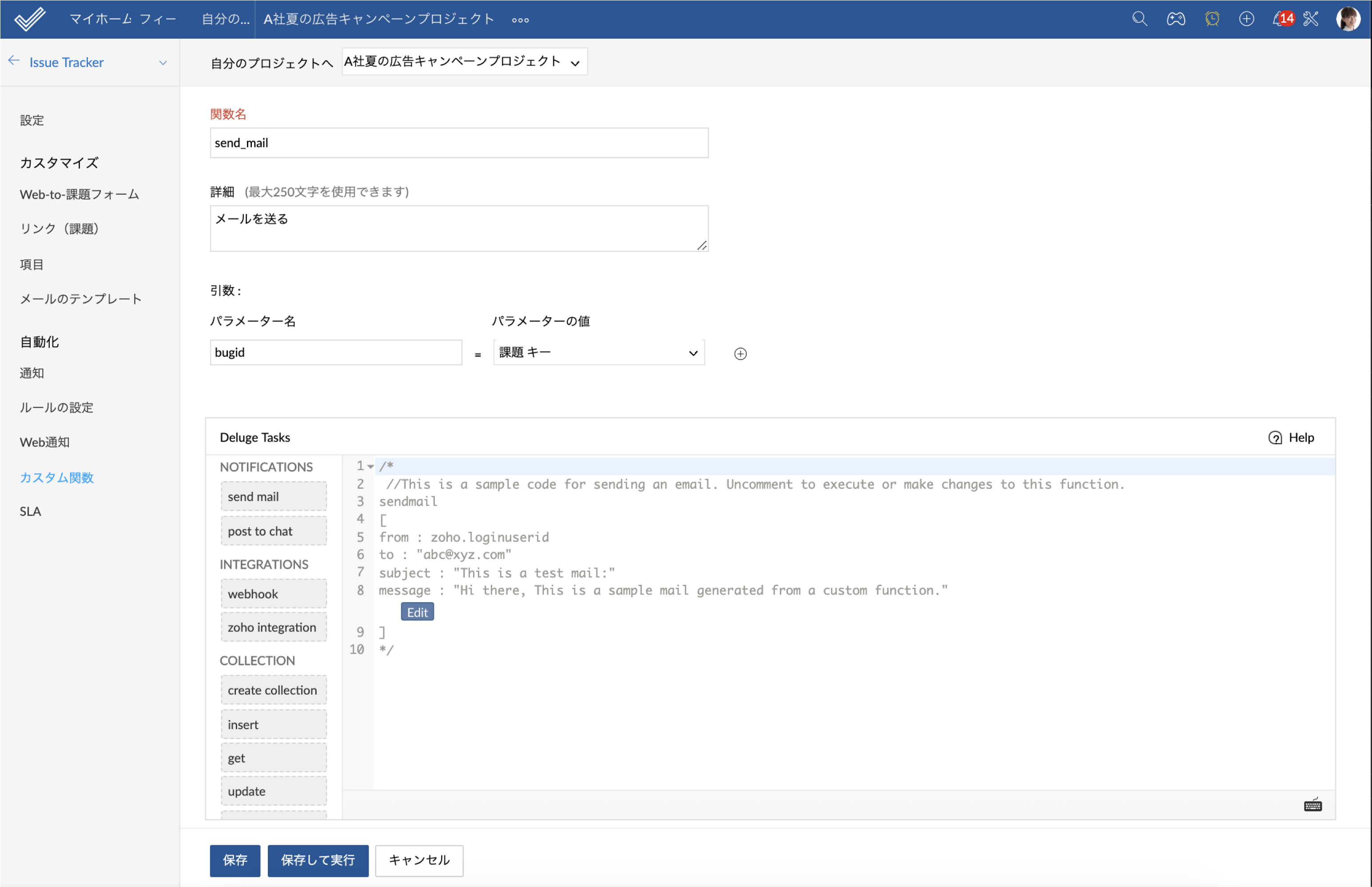Viewport: 1372px width, 887px height.
Task: Open フィー tab in top bar
Action: [x=158, y=19]
